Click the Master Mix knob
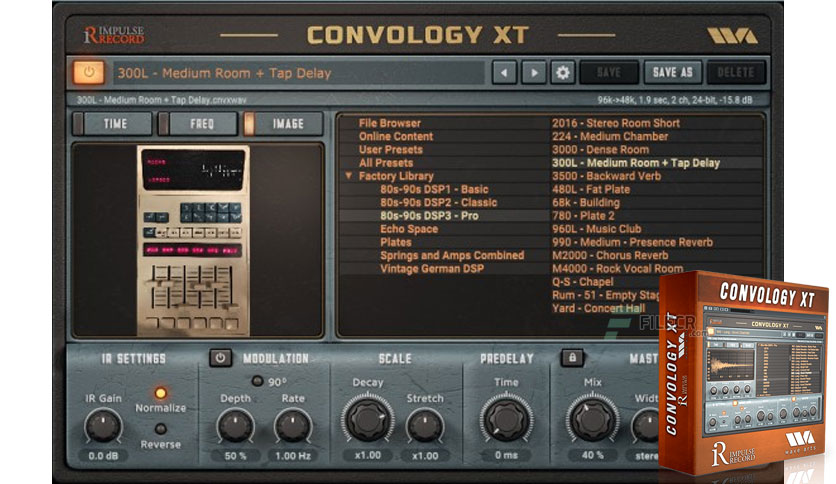836x484 pixels. pyautogui.click(x=592, y=418)
